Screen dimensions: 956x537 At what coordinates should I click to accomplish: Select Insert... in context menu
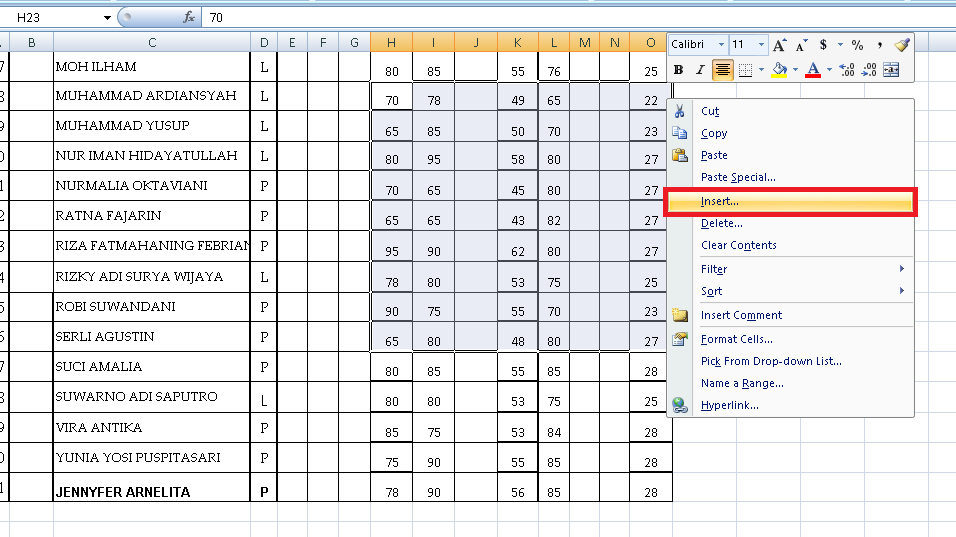[791, 201]
